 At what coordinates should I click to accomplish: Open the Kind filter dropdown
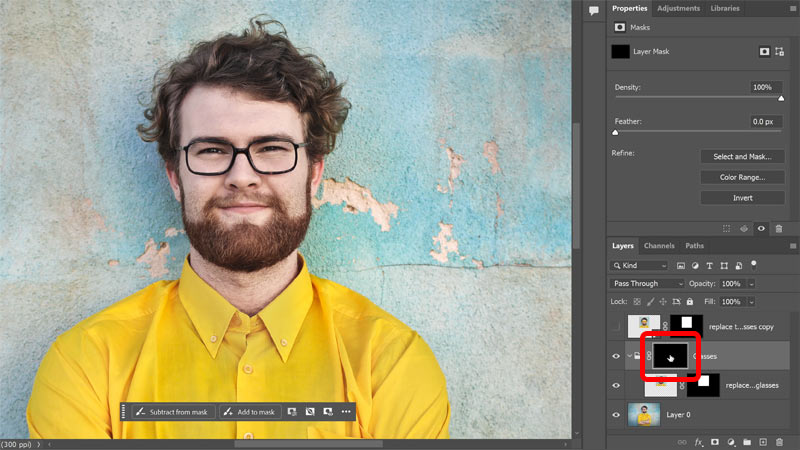639,266
